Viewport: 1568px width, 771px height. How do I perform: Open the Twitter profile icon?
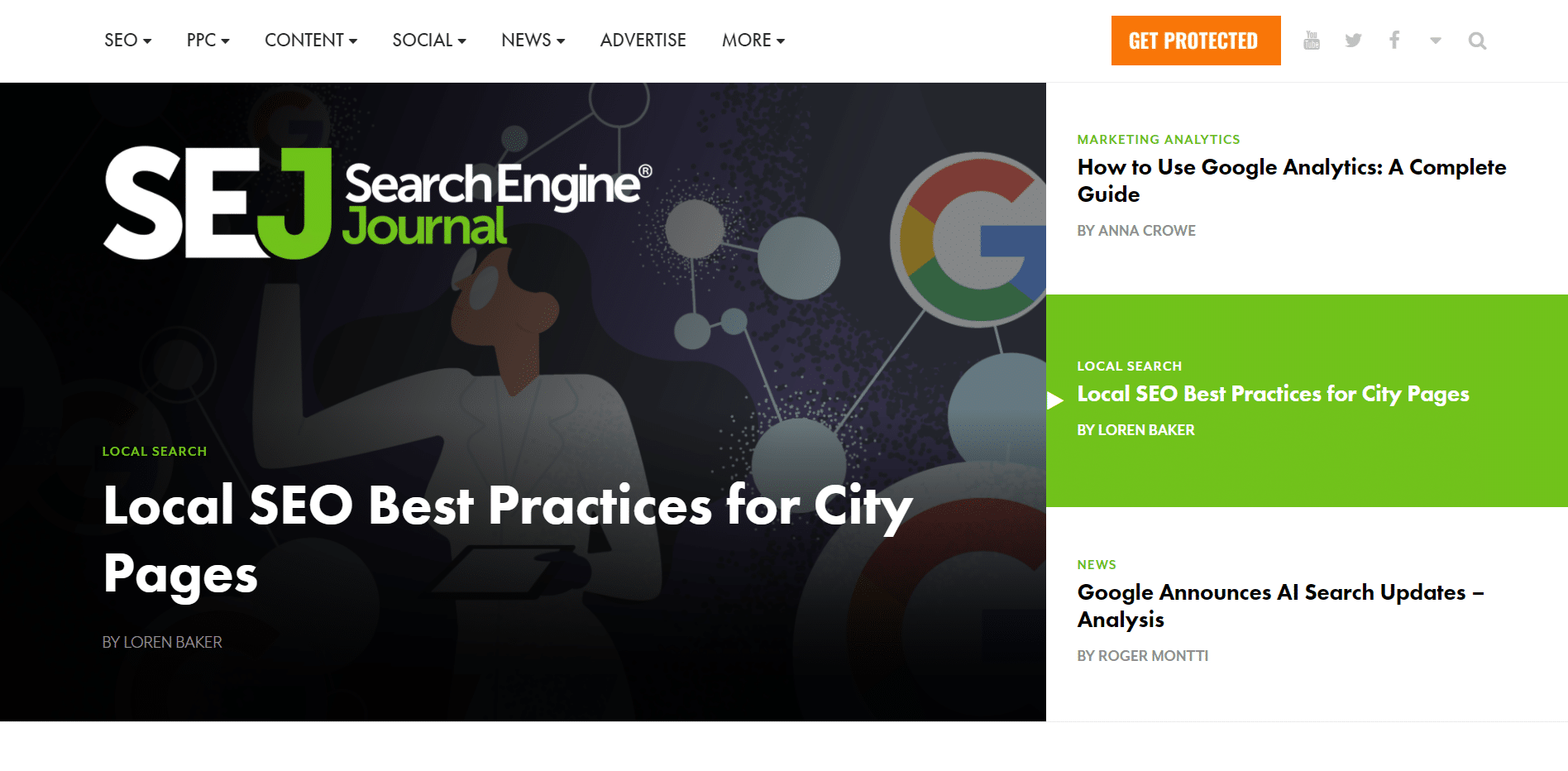tap(1353, 41)
